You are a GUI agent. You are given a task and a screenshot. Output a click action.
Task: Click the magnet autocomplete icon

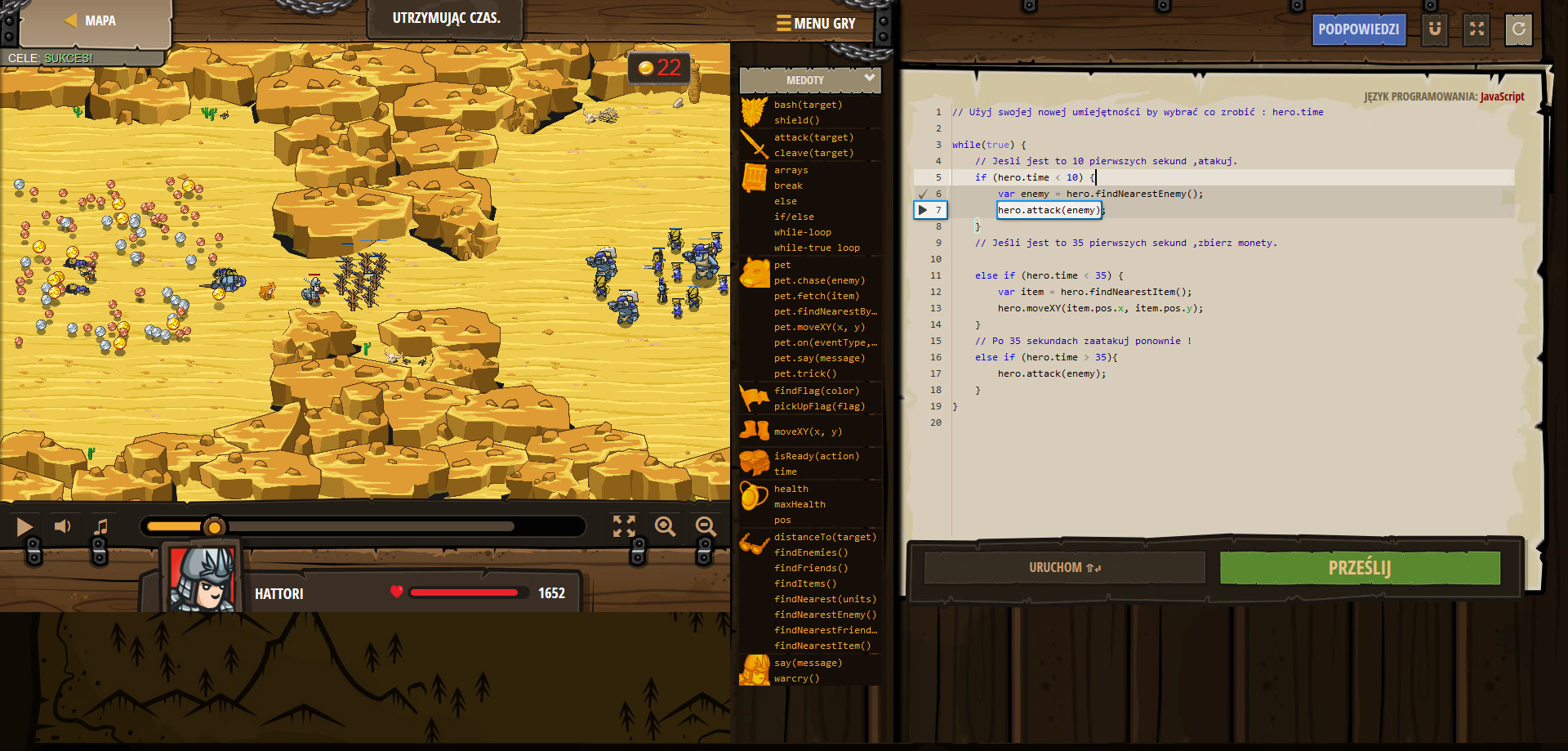click(1434, 29)
